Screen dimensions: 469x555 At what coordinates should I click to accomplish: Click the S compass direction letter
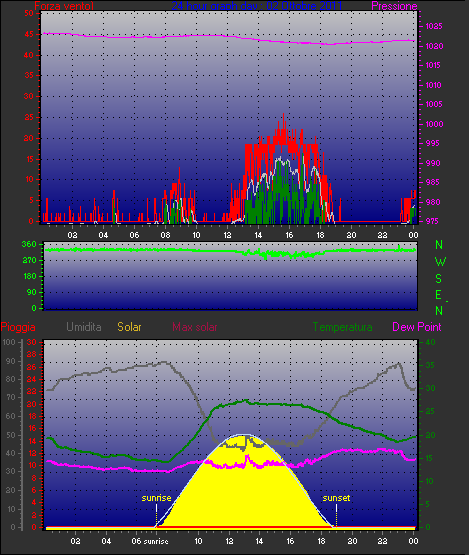click(x=439, y=279)
